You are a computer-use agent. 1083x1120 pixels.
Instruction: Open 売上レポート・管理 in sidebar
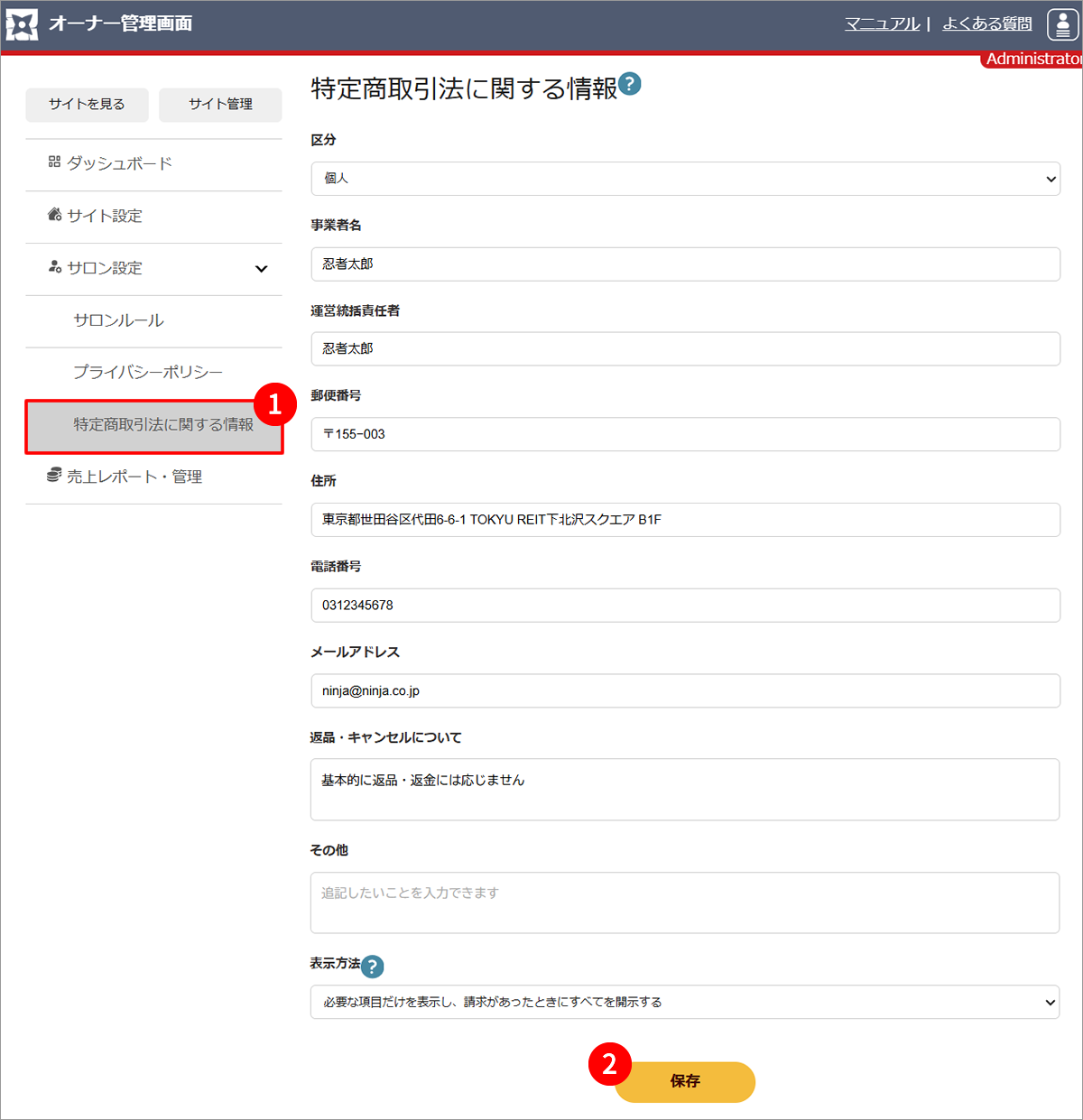[x=134, y=477]
